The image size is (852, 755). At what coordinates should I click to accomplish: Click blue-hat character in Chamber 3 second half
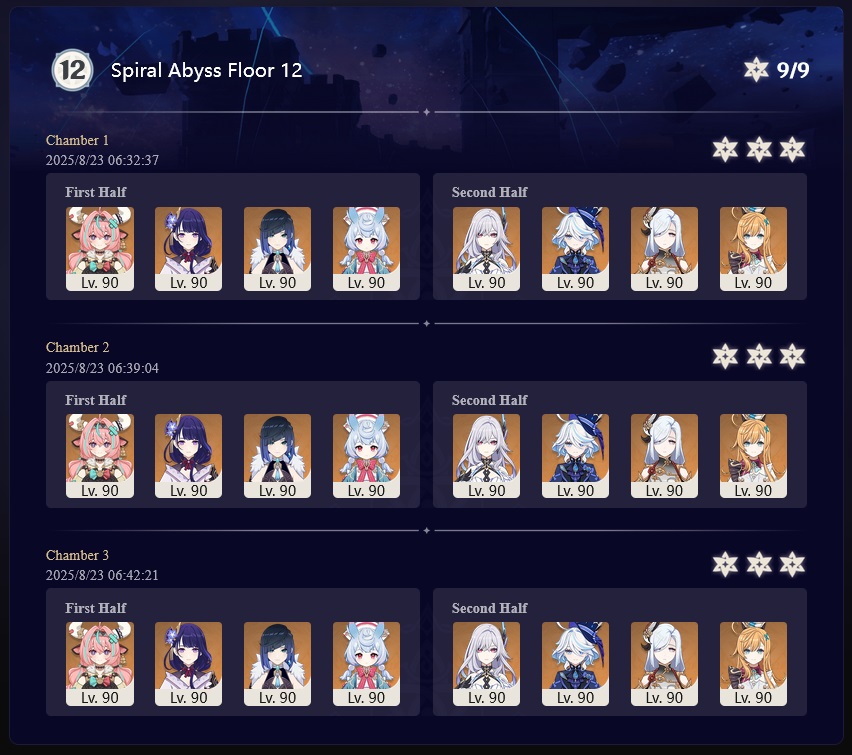pyautogui.click(x=575, y=664)
